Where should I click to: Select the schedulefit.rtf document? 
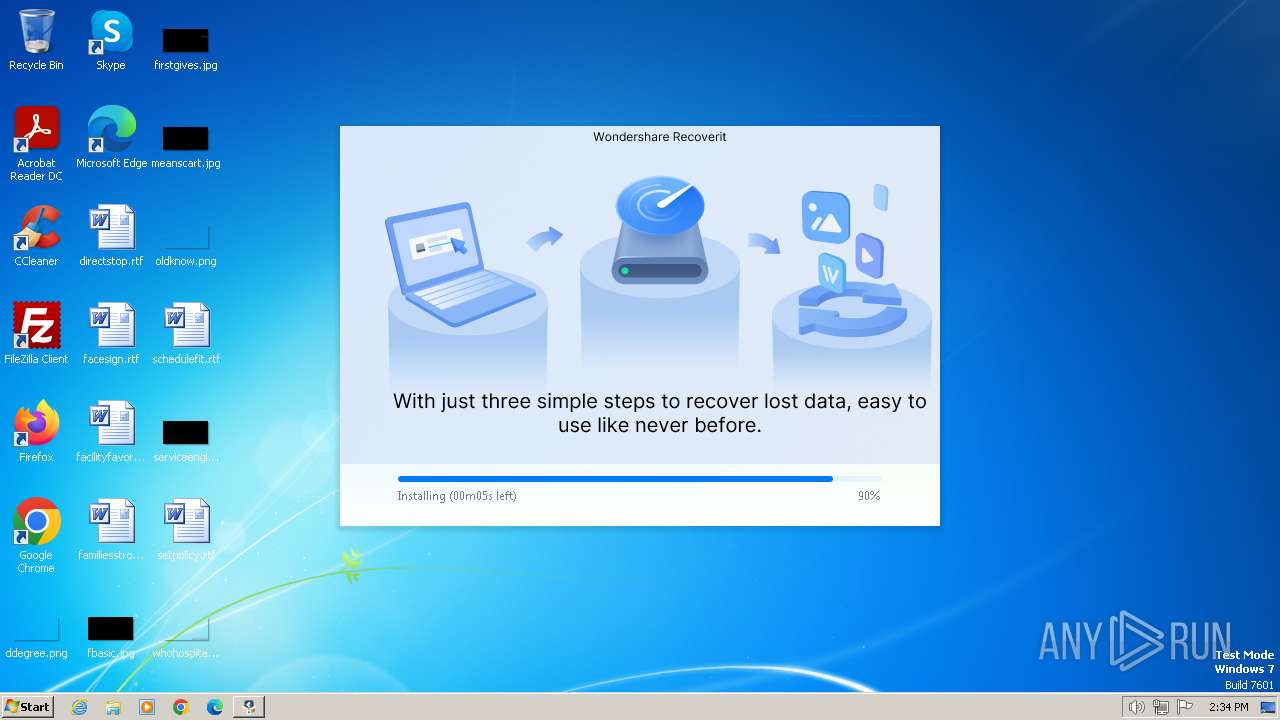pyautogui.click(x=186, y=334)
